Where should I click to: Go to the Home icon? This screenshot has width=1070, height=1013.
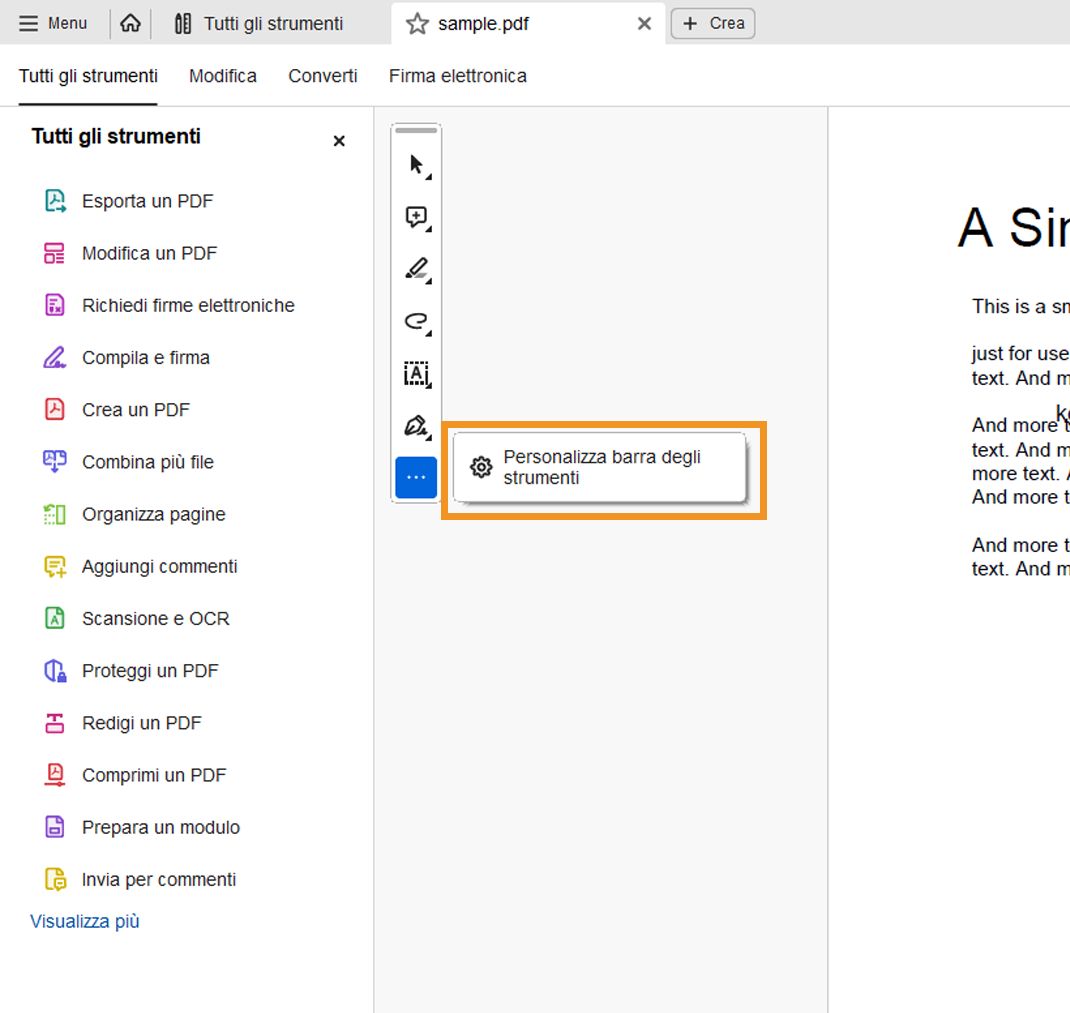pos(130,23)
